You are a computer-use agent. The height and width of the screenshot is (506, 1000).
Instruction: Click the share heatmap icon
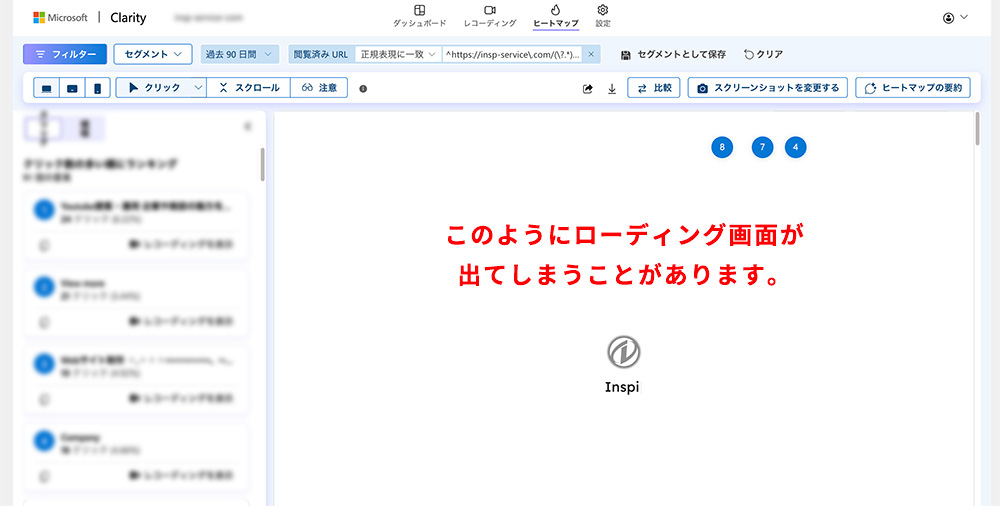pyautogui.click(x=588, y=88)
